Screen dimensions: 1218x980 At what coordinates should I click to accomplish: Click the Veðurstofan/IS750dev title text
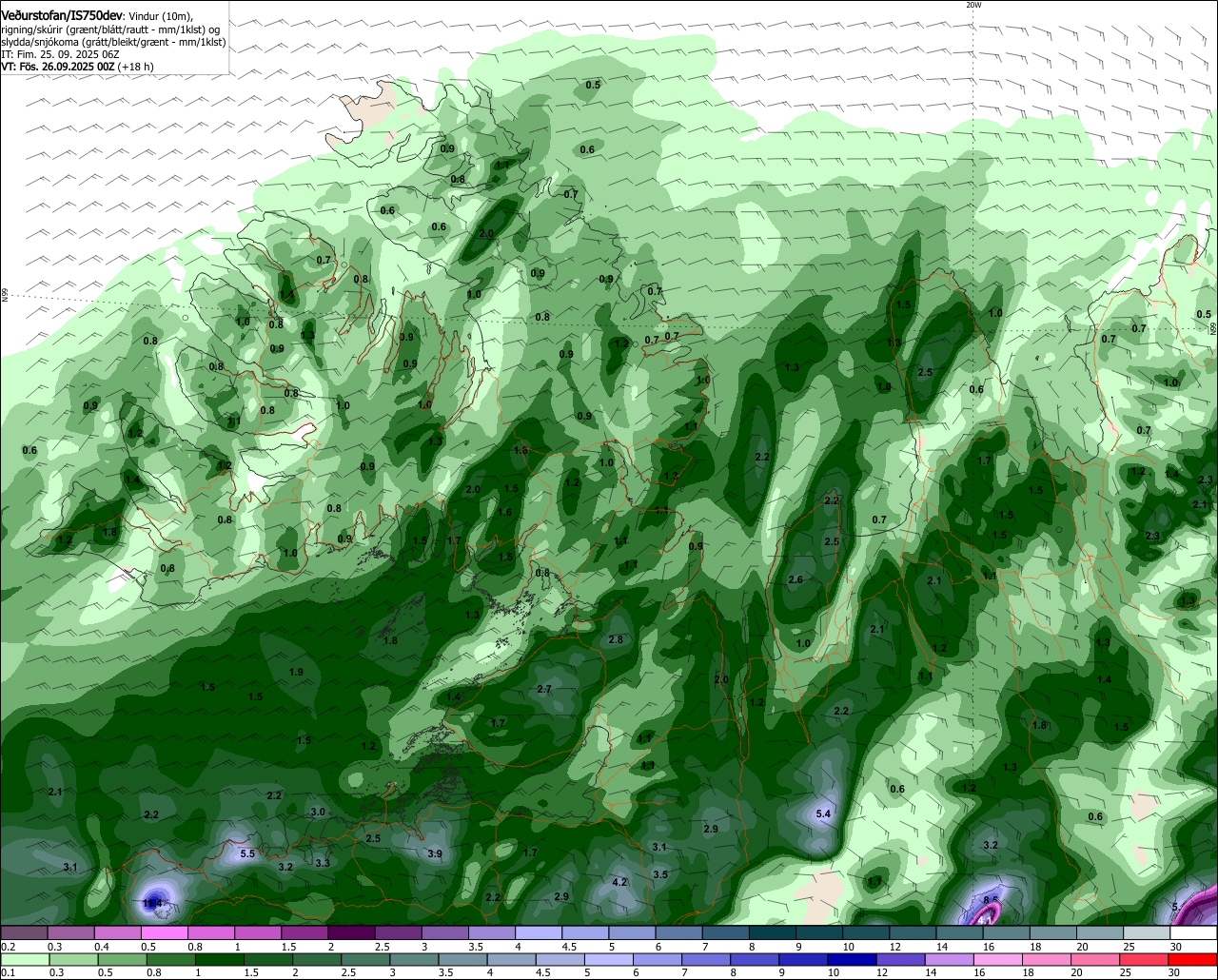point(63,16)
